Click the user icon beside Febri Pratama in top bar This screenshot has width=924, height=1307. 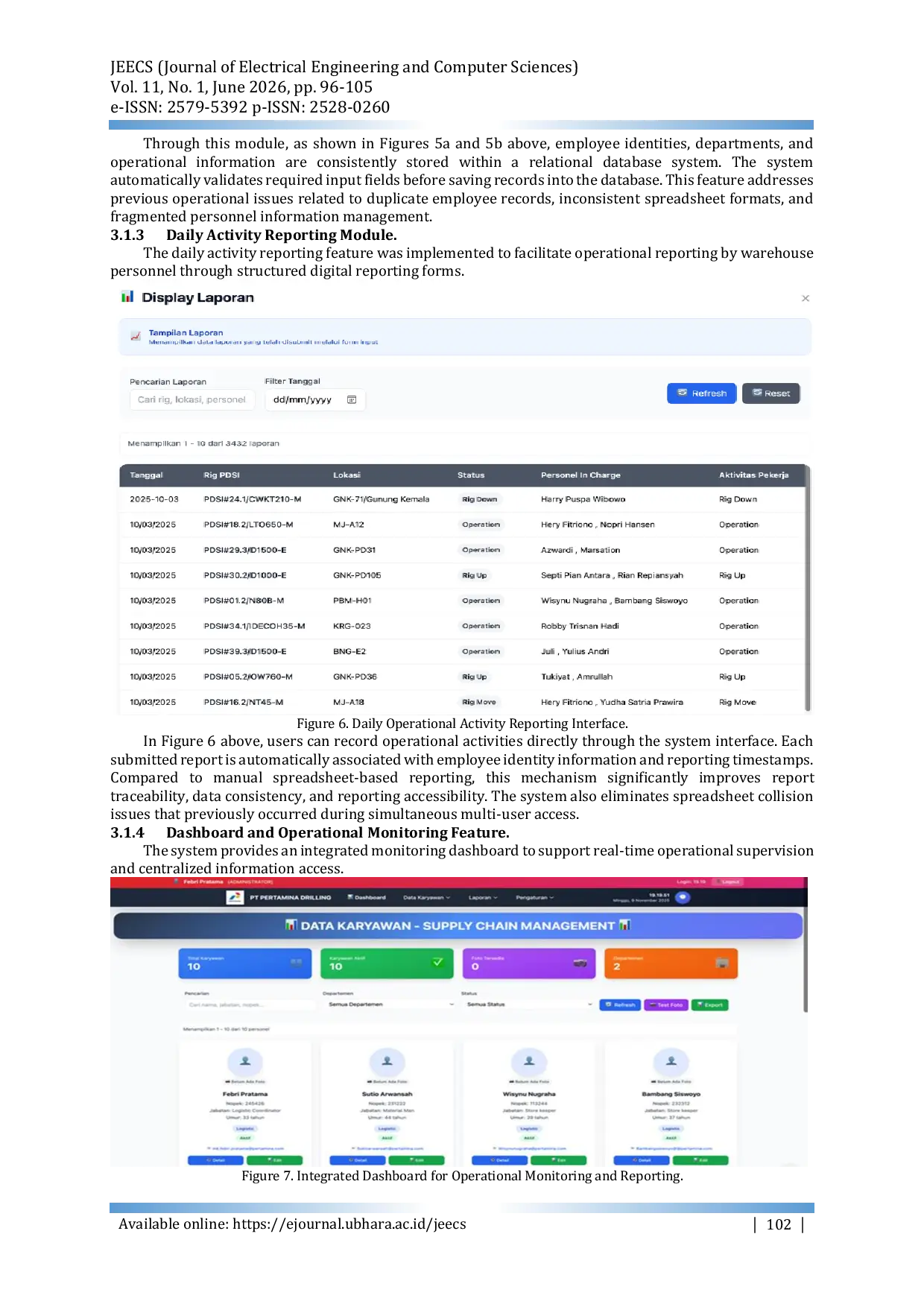[x=177, y=882]
